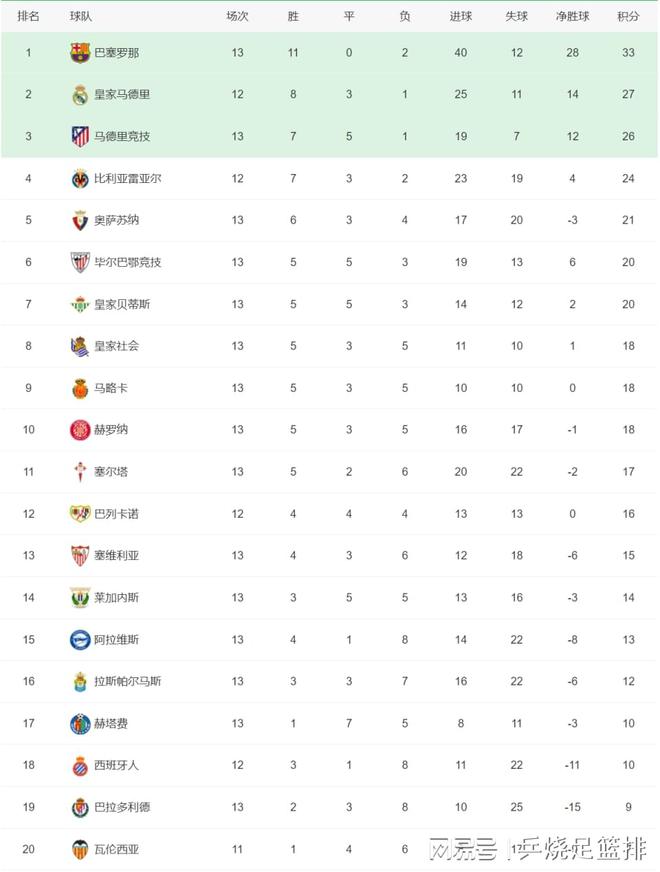Click the 积分 column header

tap(628, 16)
